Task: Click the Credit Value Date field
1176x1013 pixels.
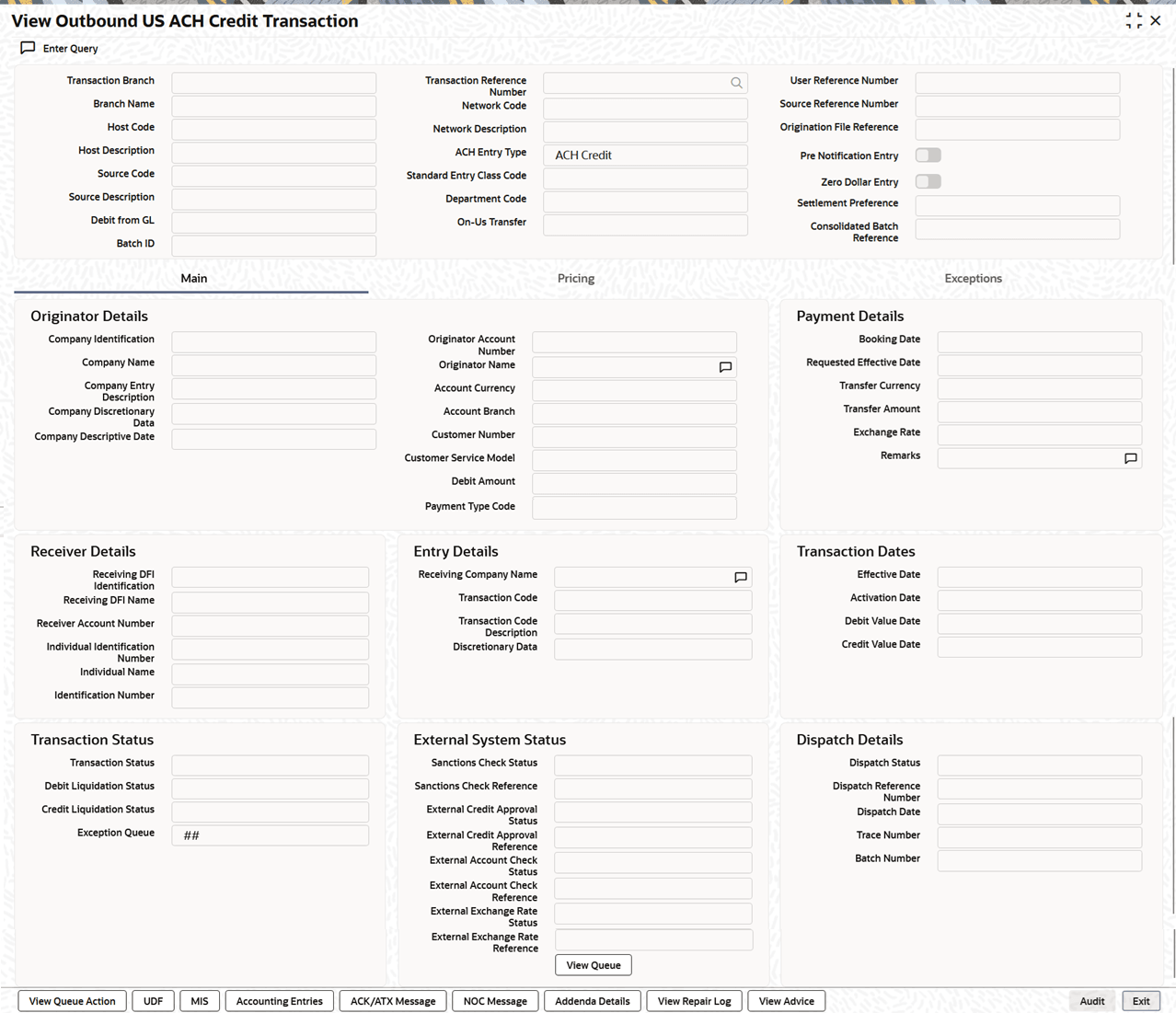Action: (x=1040, y=647)
